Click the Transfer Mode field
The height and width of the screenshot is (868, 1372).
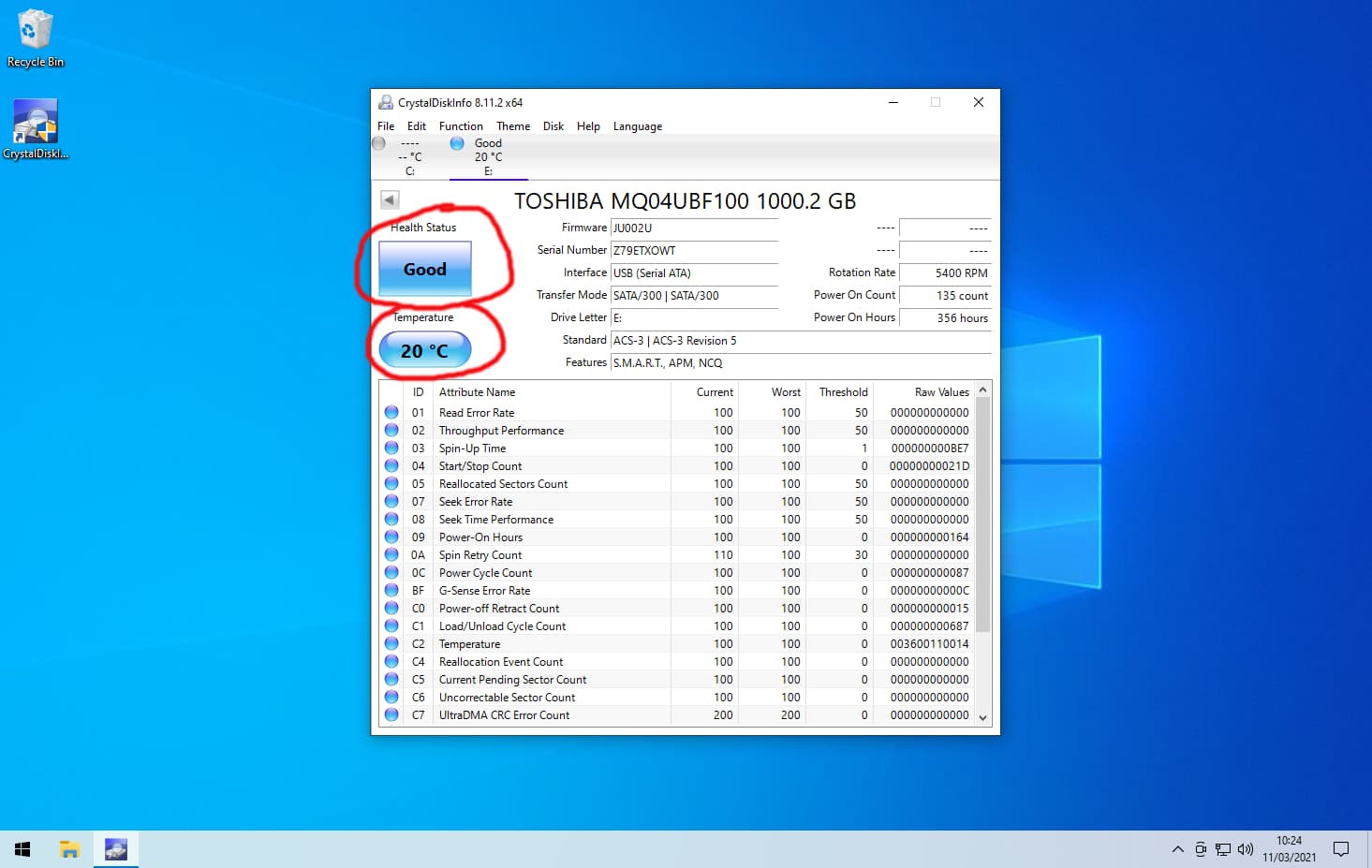694,295
